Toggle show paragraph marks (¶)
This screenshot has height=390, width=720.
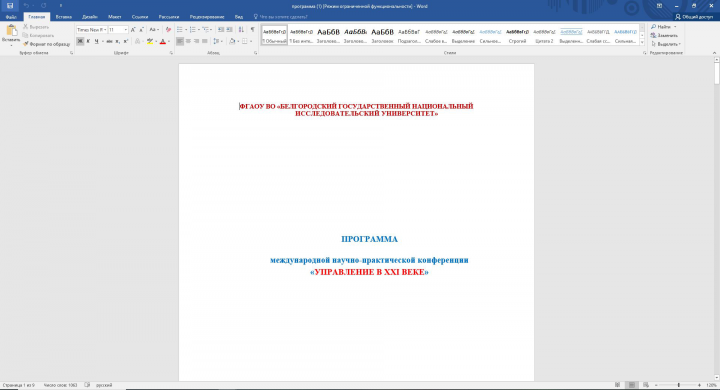252,29
